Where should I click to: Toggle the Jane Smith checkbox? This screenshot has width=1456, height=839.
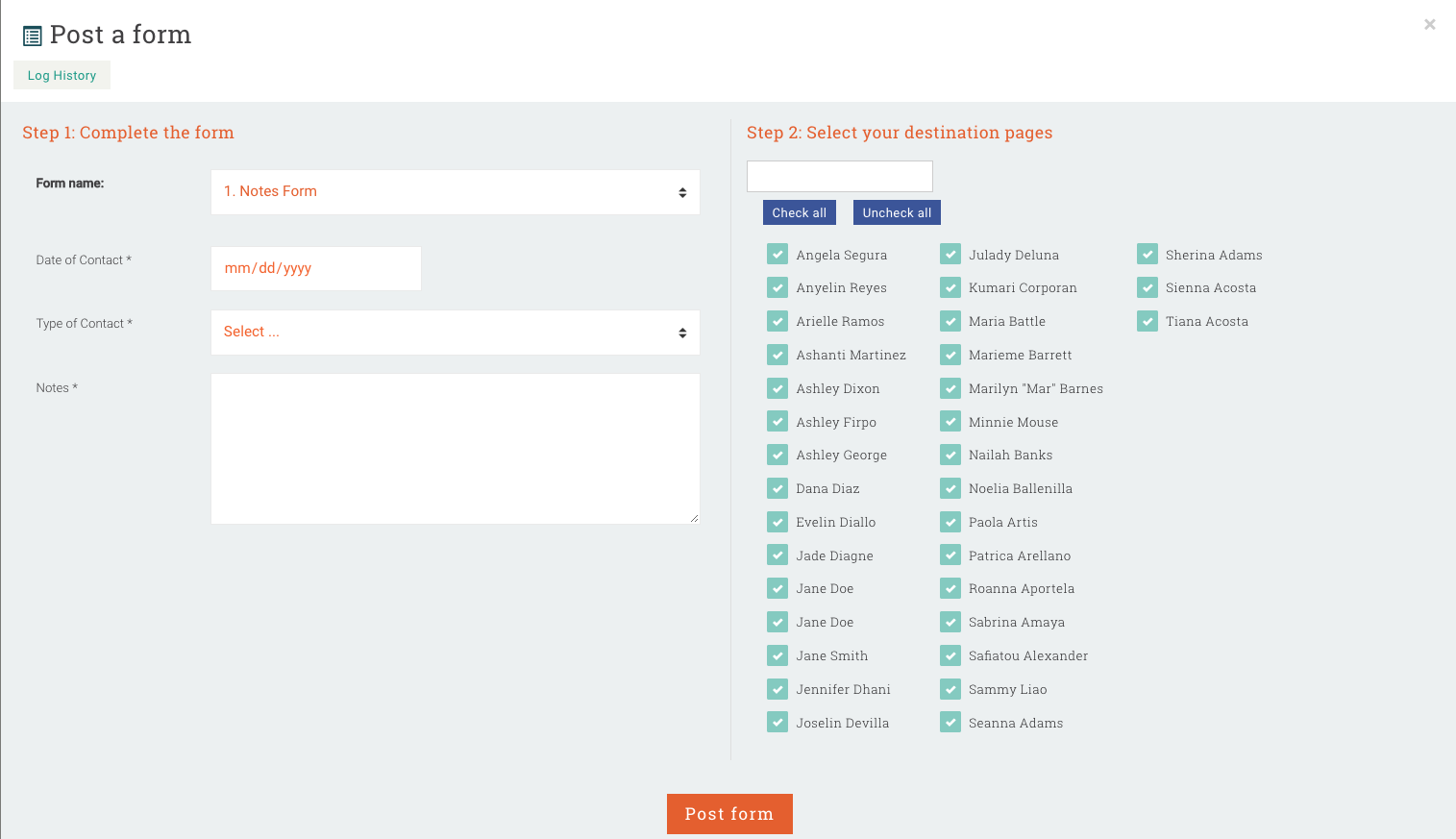[x=777, y=655]
